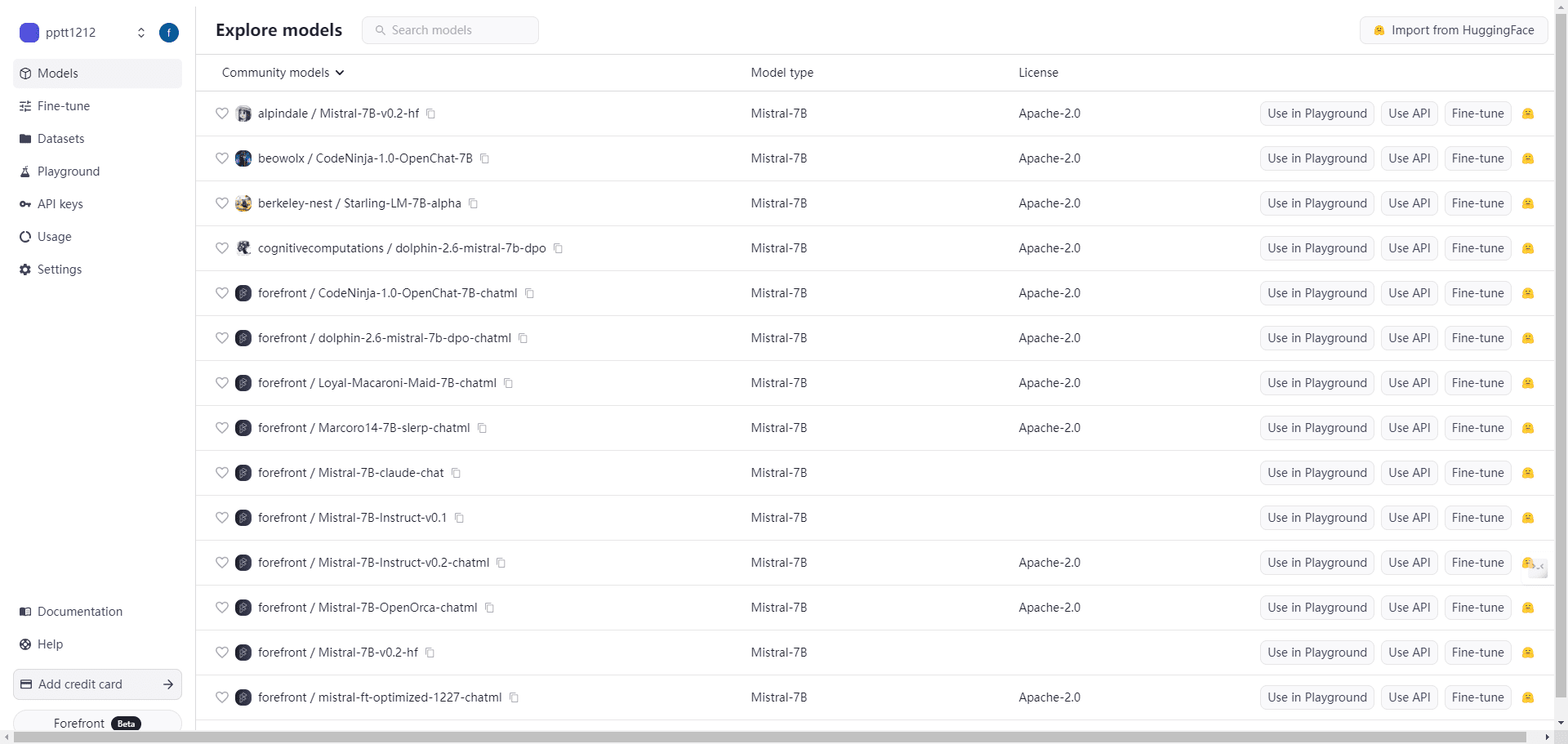This screenshot has width=1568, height=744.
Task: Click the Model type column header
Action: pyautogui.click(x=782, y=73)
